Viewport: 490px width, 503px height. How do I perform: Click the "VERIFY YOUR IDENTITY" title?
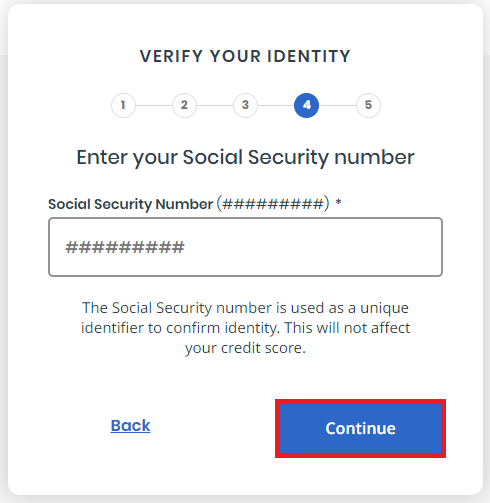pyautogui.click(x=245, y=56)
